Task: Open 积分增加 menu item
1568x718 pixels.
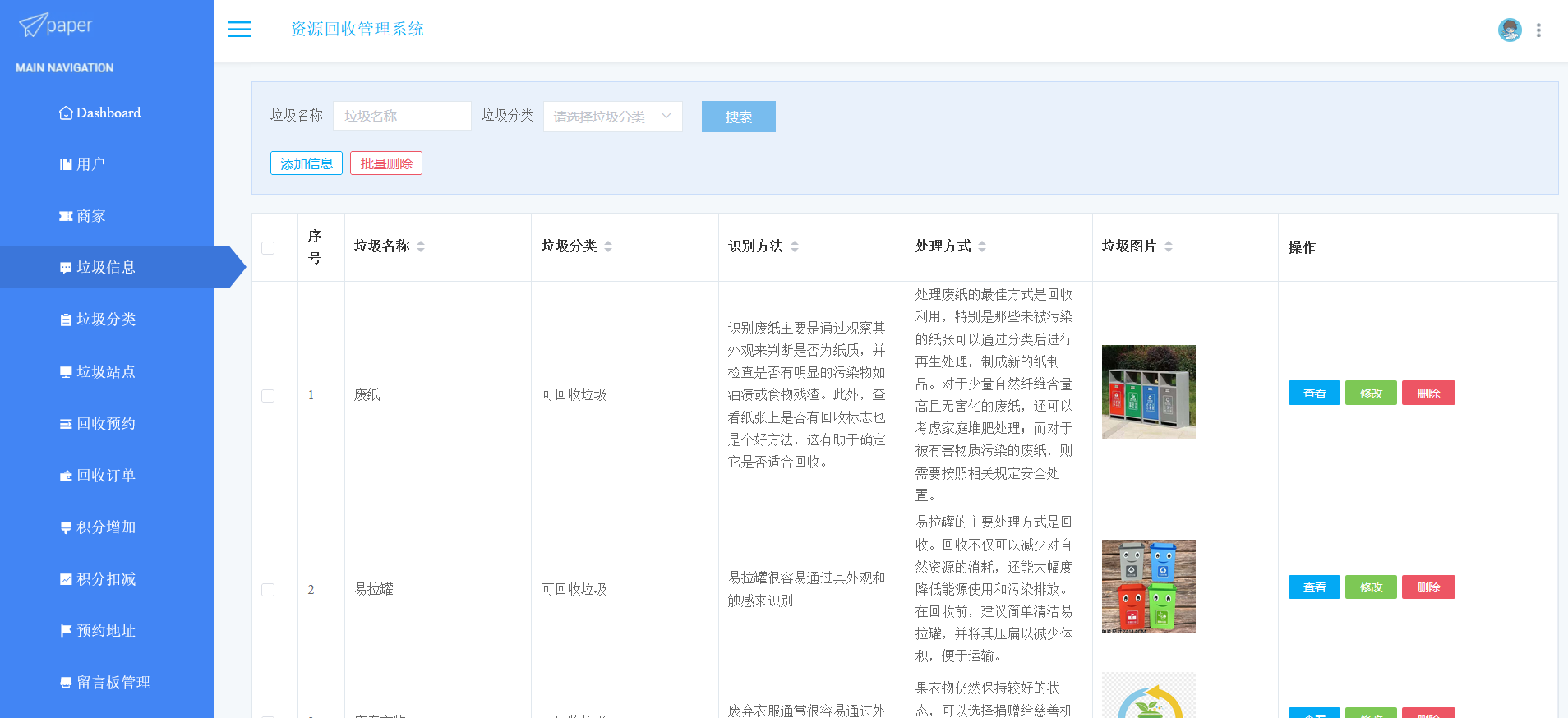Action: pos(106,527)
